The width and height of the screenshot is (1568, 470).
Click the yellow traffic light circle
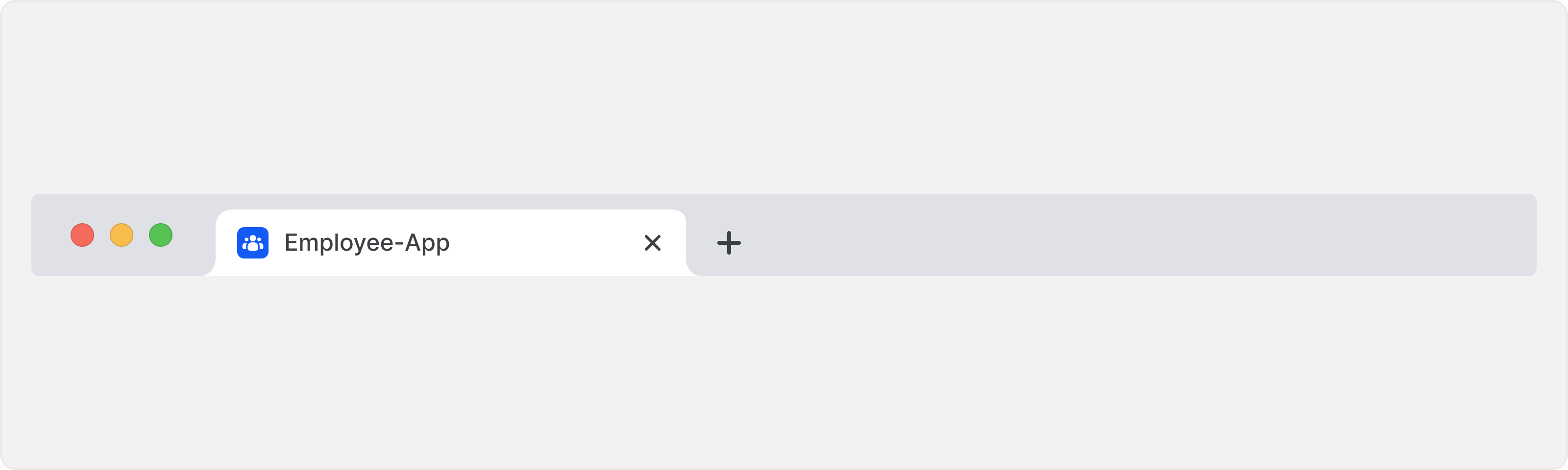(x=121, y=235)
